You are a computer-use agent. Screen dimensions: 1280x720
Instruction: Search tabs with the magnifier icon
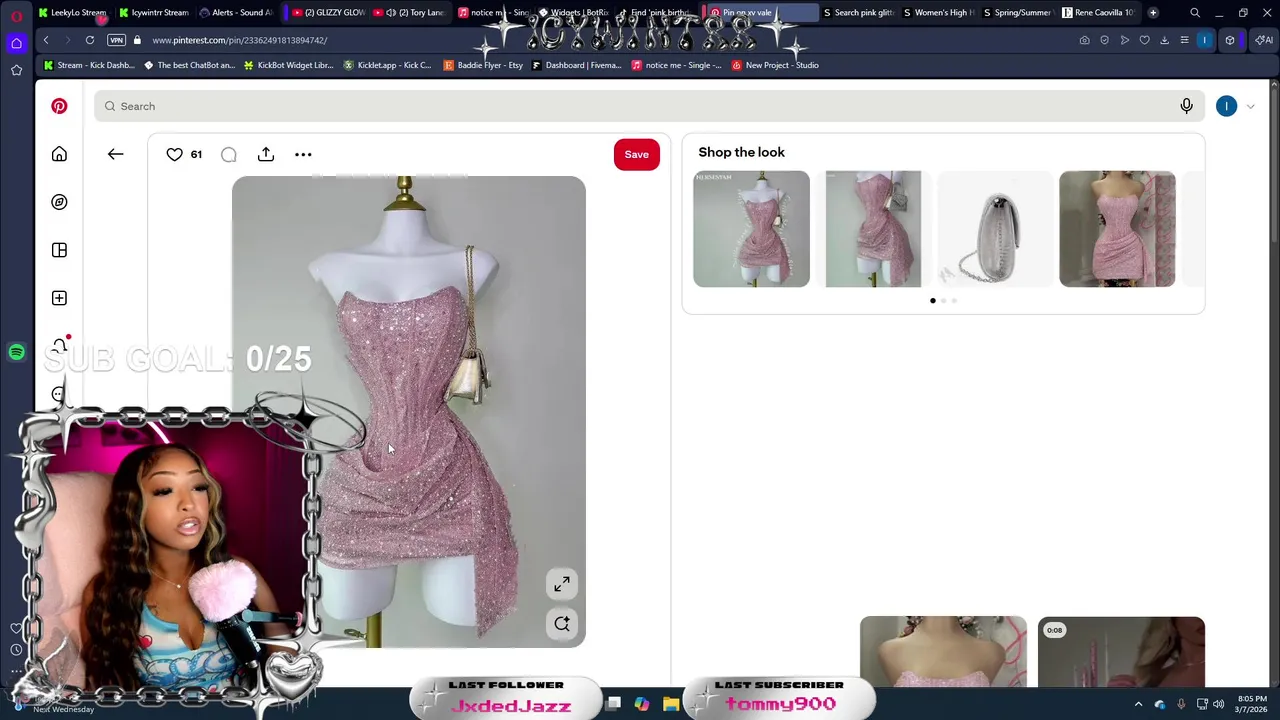coord(1195,13)
